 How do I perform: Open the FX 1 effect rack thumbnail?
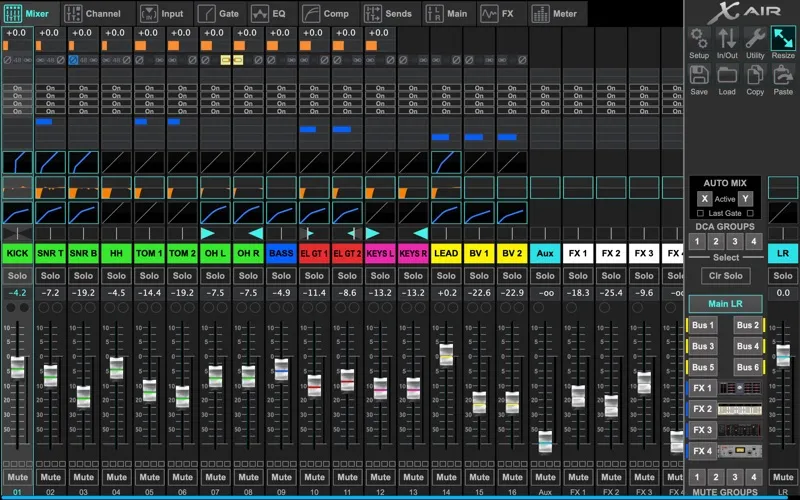(x=740, y=388)
